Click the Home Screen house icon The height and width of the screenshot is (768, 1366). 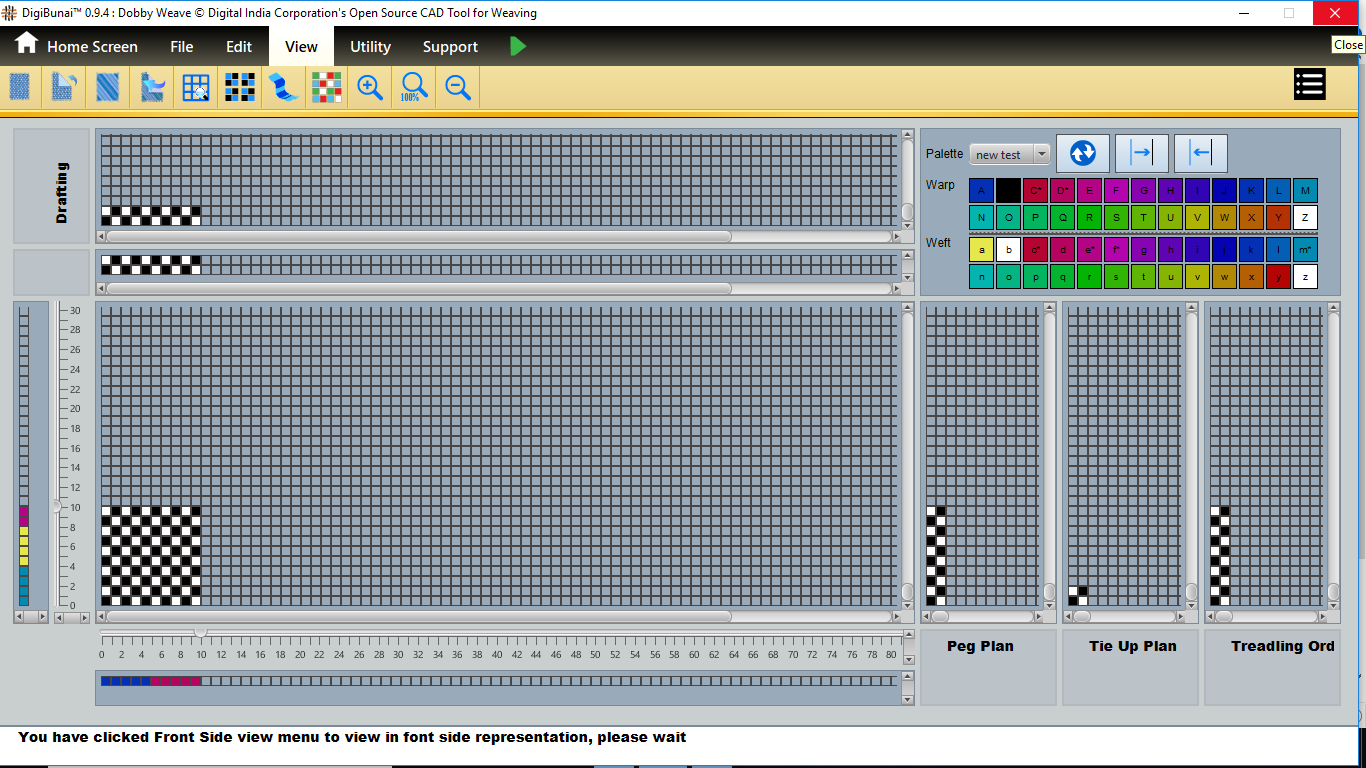pyautogui.click(x=26, y=45)
